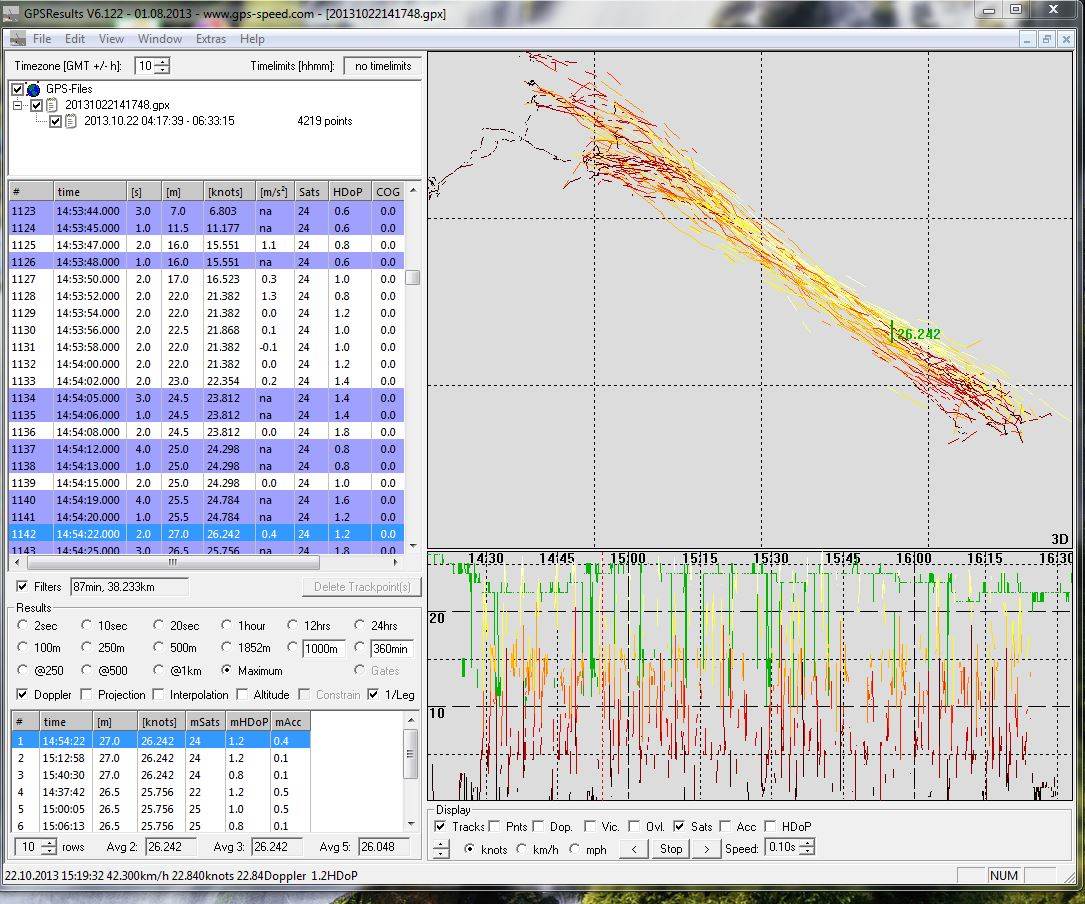Viewport: 1085px width, 904px height.
Task: Collapse the 20131022141748.gpx tree node
Action: click(17, 104)
